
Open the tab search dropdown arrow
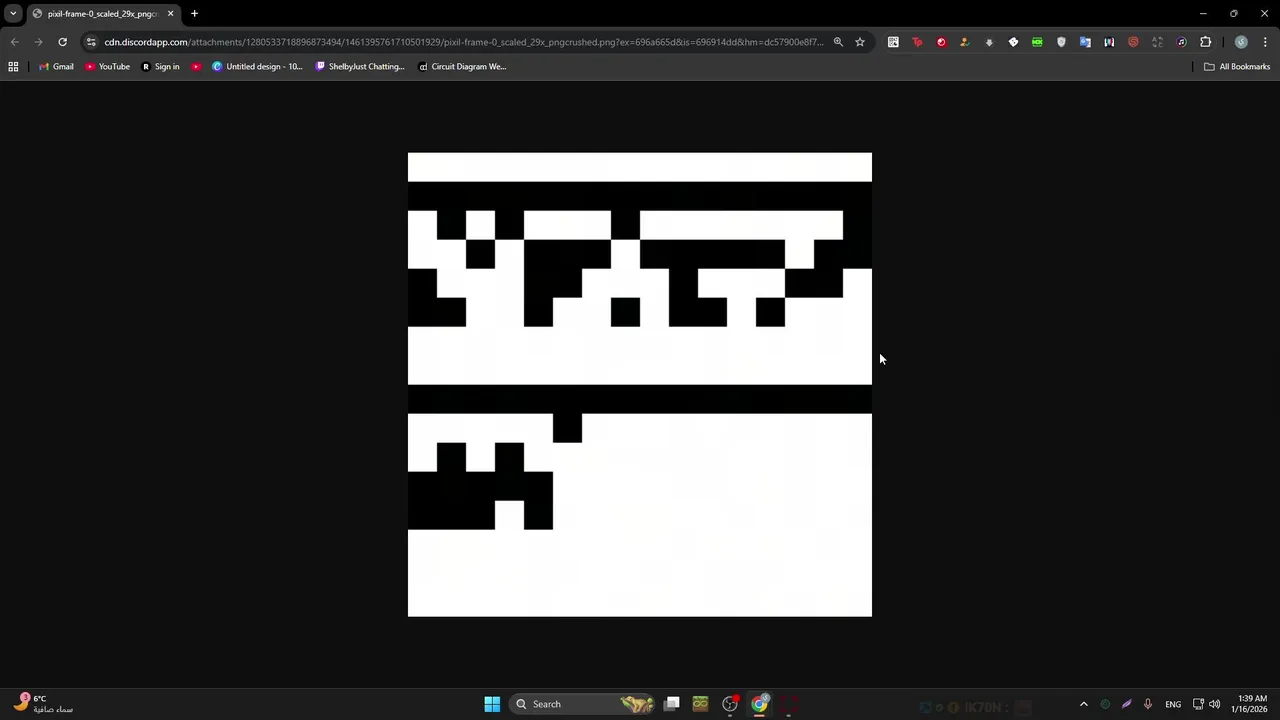pyautogui.click(x=13, y=13)
